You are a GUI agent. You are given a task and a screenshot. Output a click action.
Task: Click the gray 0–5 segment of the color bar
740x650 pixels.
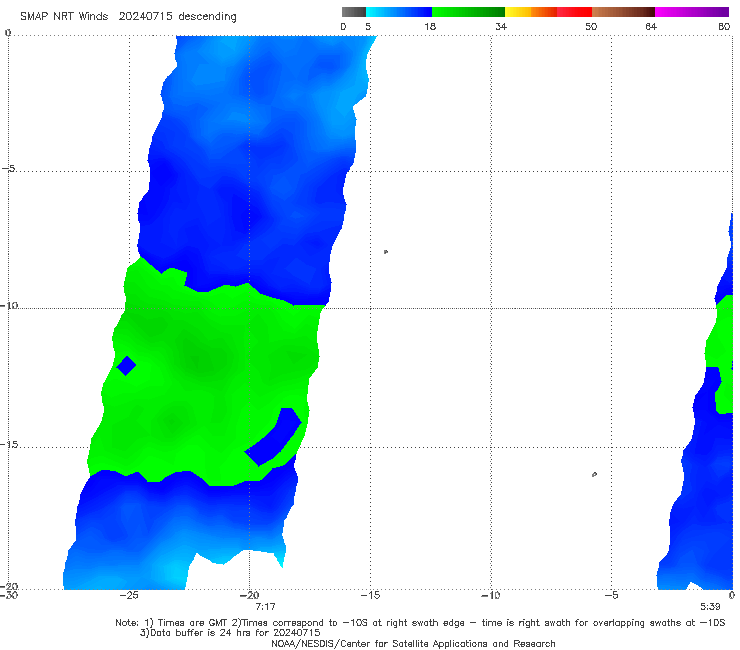(x=354, y=12)
